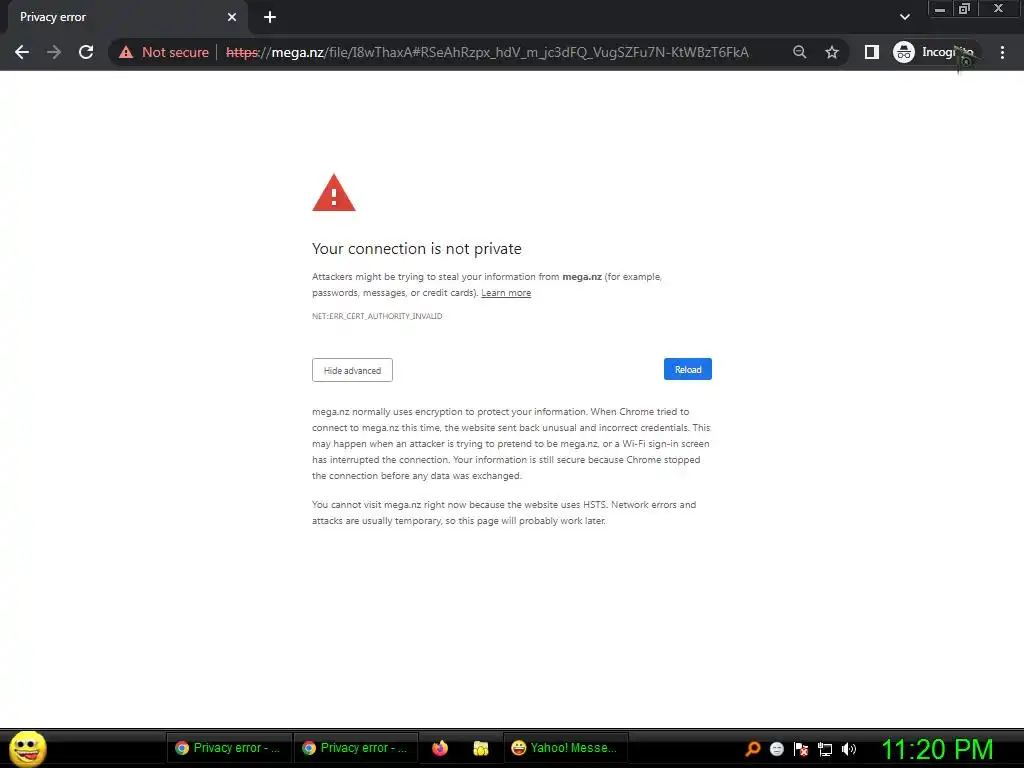Image resolution: width=1024 pixels, height=768 pixels.
Task: Open the Learn more link
Action: point(506,293)
